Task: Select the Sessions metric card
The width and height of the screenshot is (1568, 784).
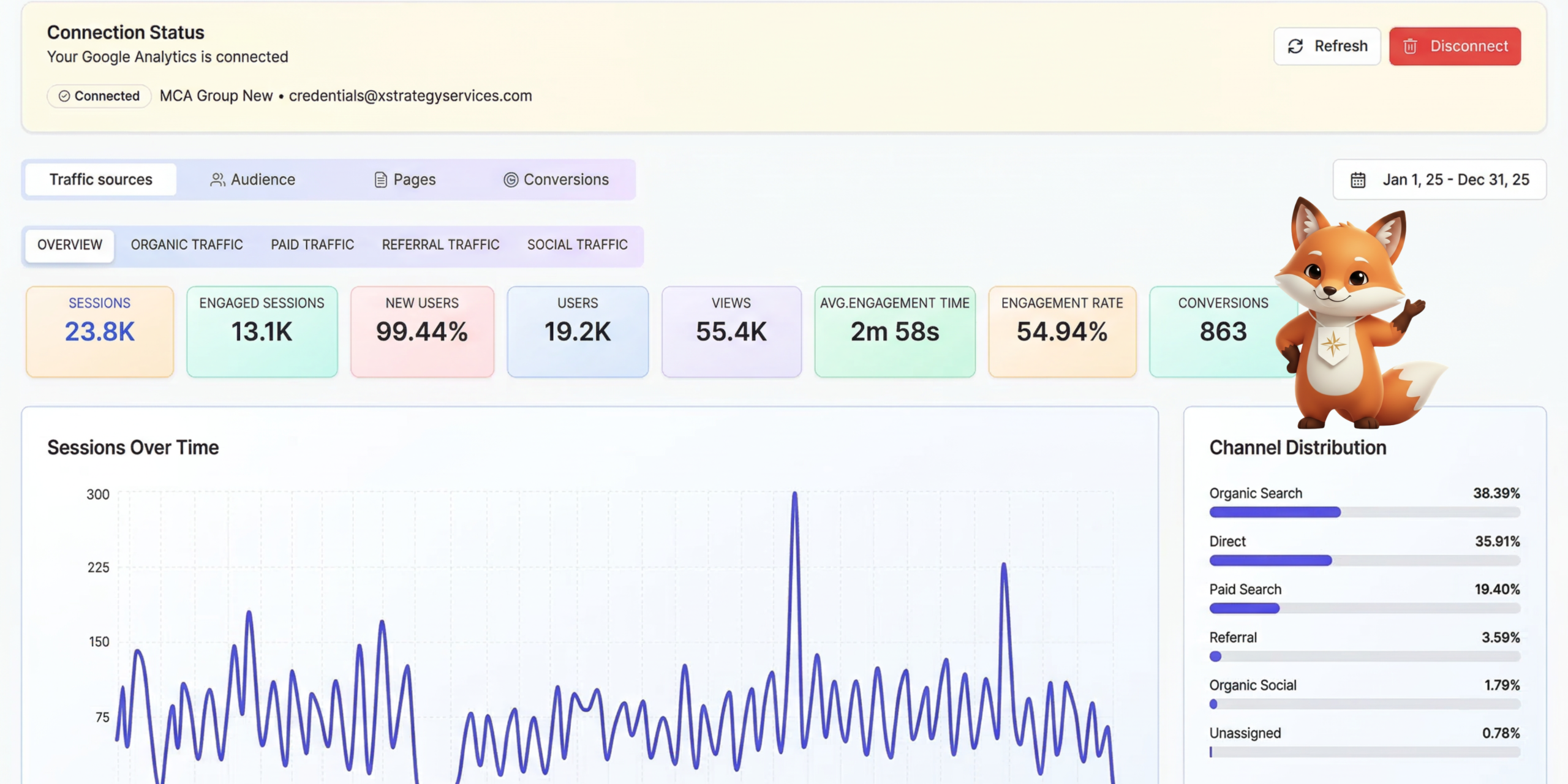Action: (x=100, y=331)
